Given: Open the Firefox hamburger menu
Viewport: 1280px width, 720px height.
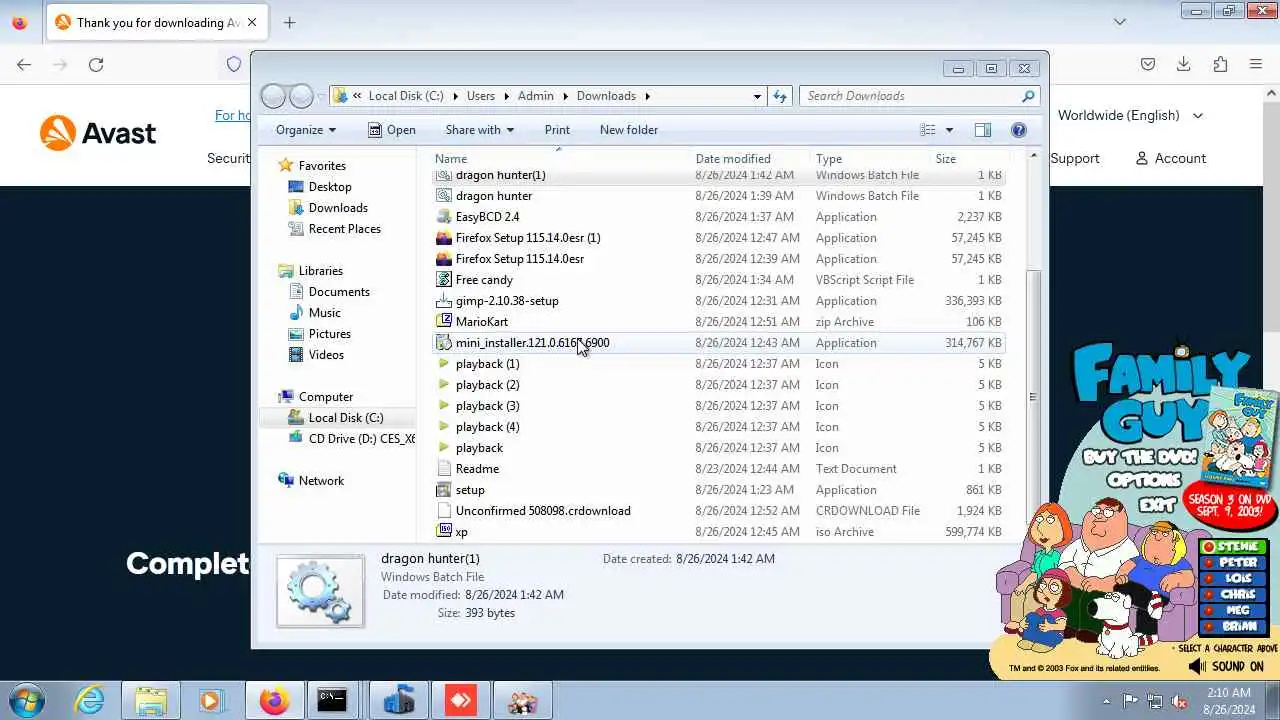Looking at the screenshot, I should point(1256,64).
